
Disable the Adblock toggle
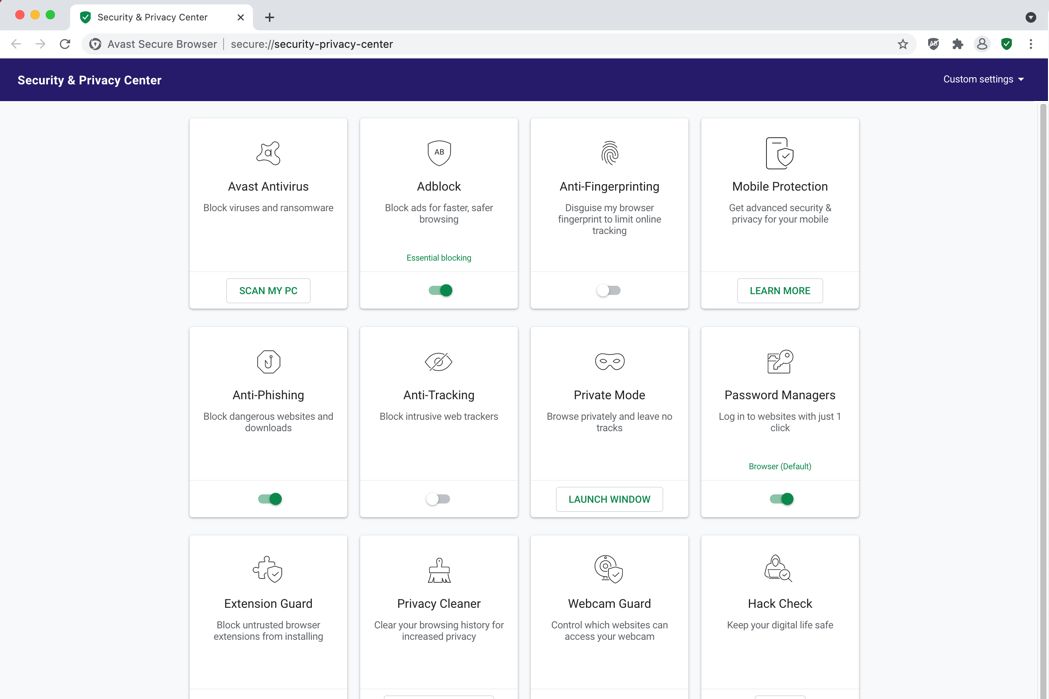point(440,291)
